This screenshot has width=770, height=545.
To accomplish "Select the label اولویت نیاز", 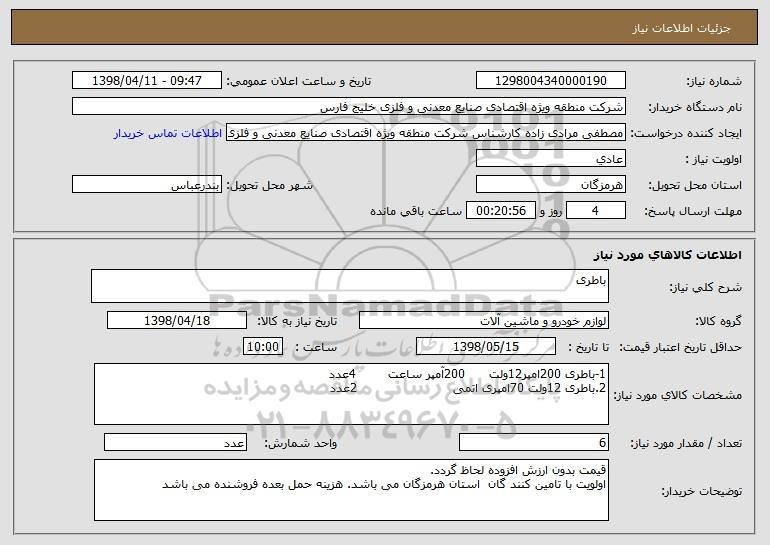I will 714,159.
